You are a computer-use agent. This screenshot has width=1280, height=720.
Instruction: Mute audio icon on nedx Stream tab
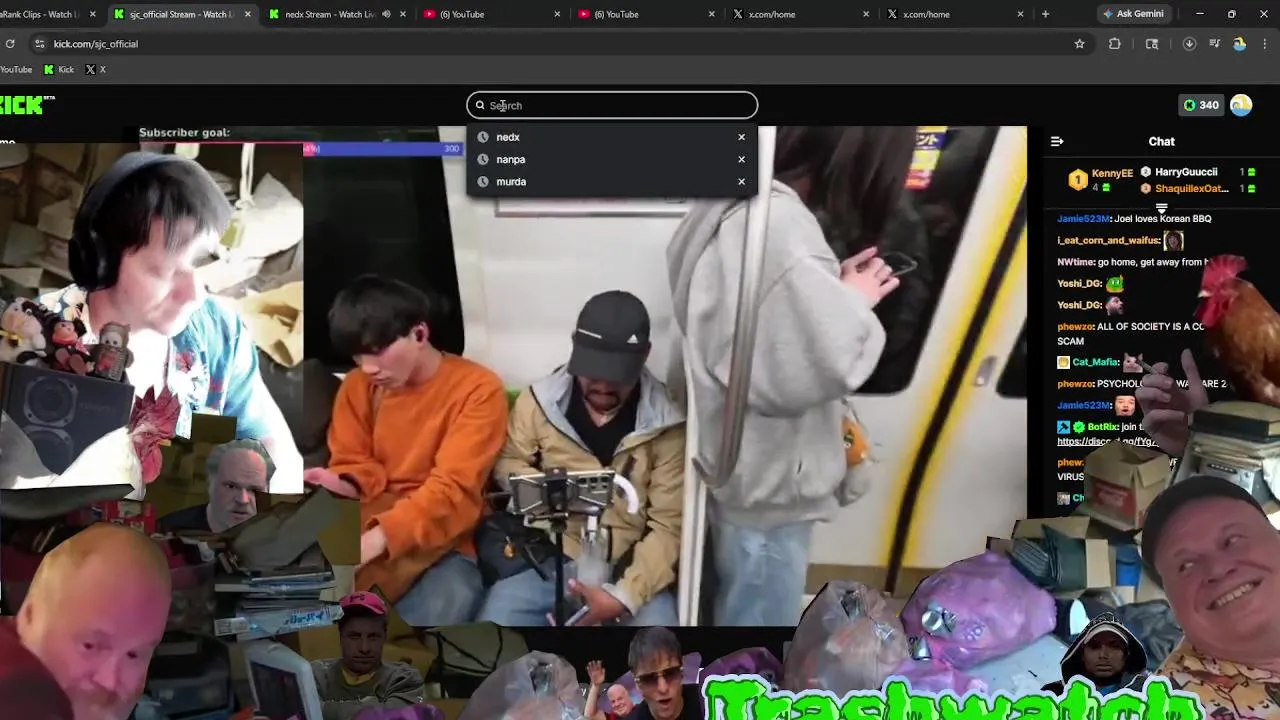[x=386, y=14]
